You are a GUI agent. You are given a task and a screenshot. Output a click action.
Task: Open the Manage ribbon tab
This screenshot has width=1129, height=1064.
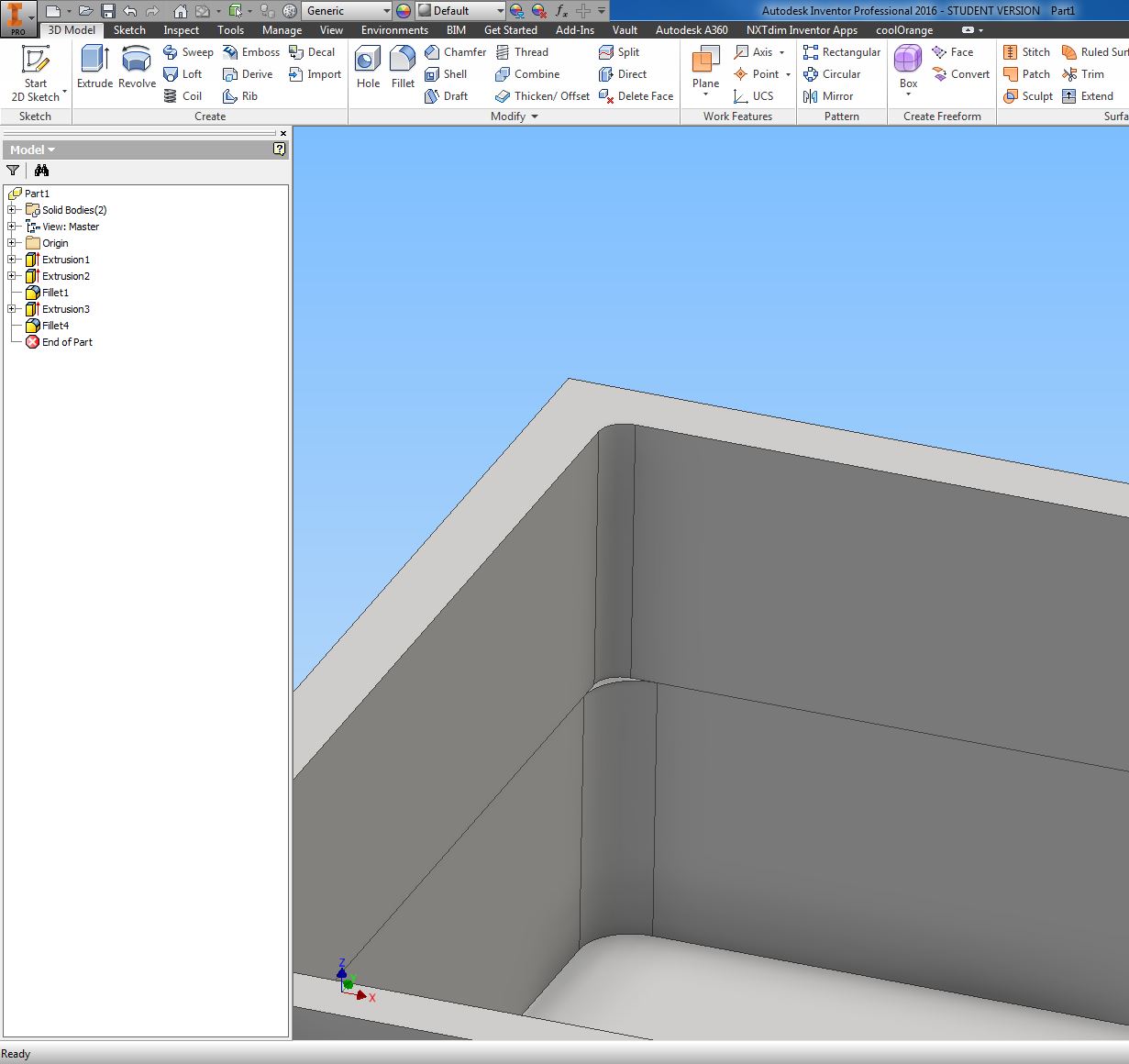point(282,30)
